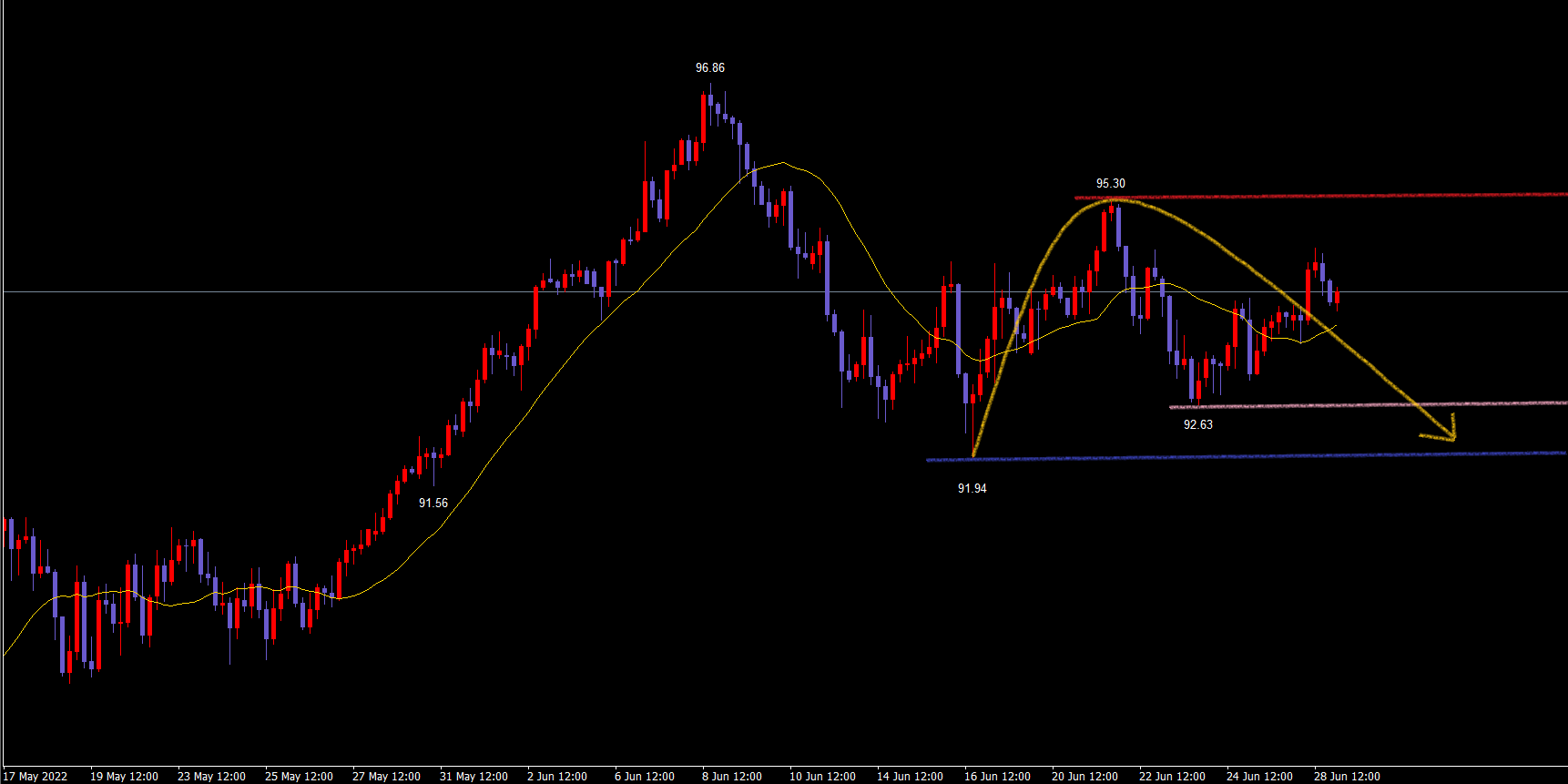Select the blue horizontal support line
This screenshot has height=784, width=1568.
[1275, 456]
